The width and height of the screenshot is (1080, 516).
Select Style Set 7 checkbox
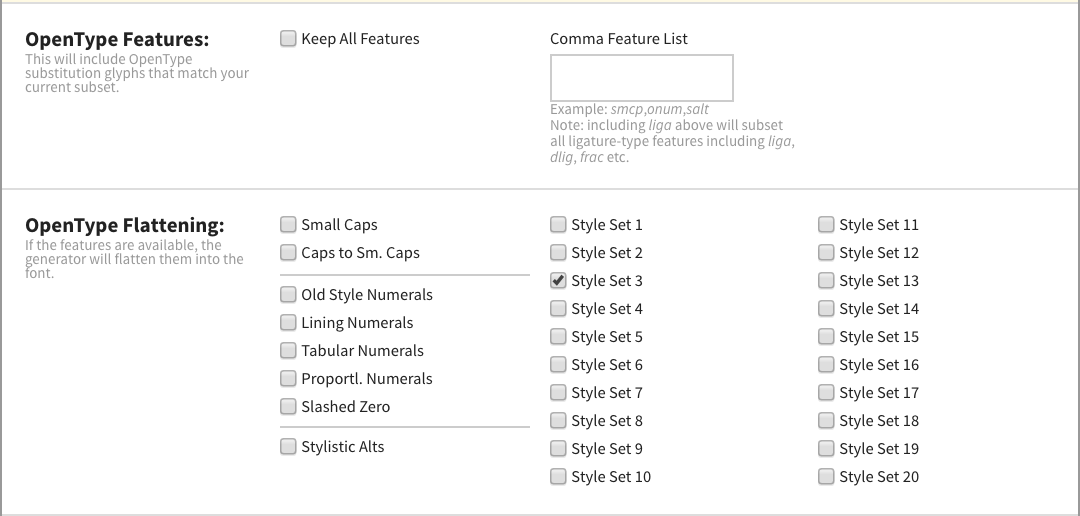click(558, 393)
